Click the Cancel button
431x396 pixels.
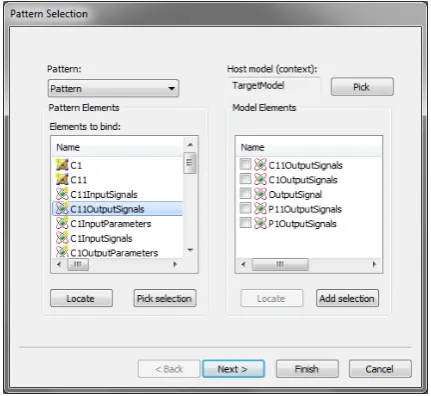pos(380,369)
